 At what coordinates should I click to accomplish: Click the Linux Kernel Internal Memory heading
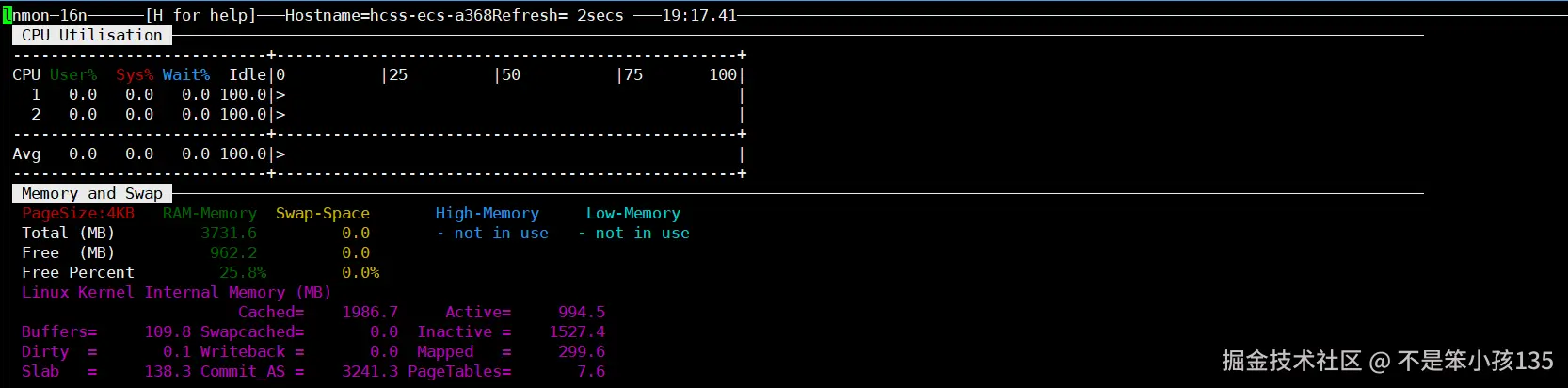pos(176,292)
